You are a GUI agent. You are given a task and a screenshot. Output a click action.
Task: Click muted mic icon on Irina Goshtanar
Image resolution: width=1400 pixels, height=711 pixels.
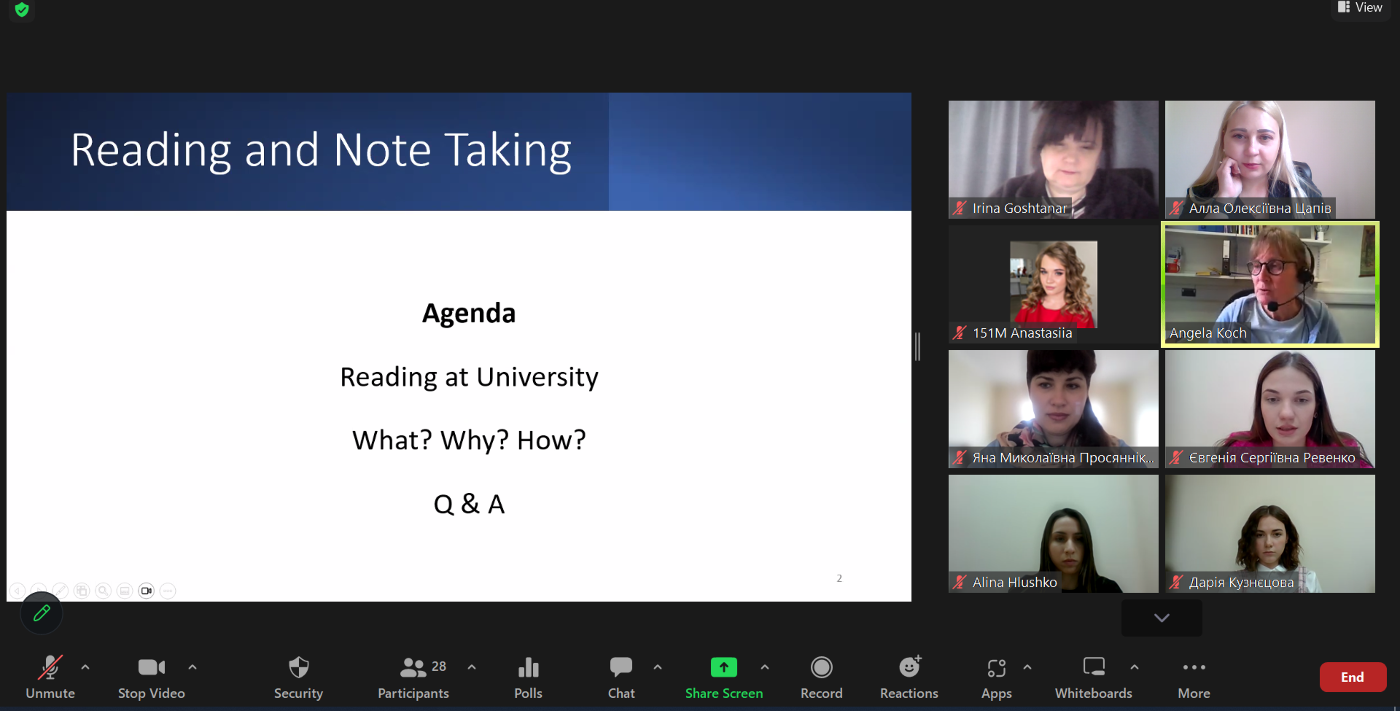(x=960, y=208)
